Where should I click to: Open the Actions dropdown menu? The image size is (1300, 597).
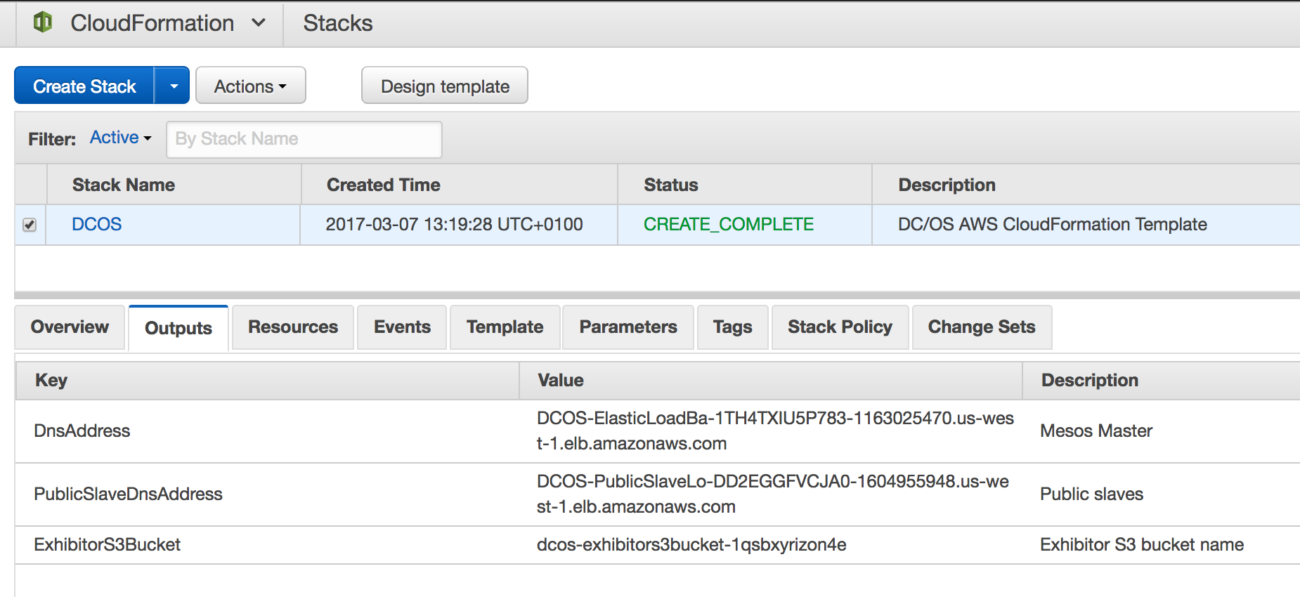250,86
